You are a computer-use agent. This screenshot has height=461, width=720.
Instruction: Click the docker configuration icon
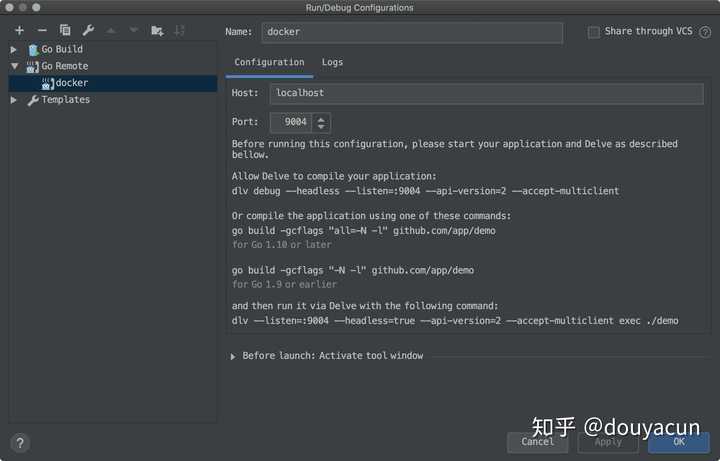click(47, 83)
